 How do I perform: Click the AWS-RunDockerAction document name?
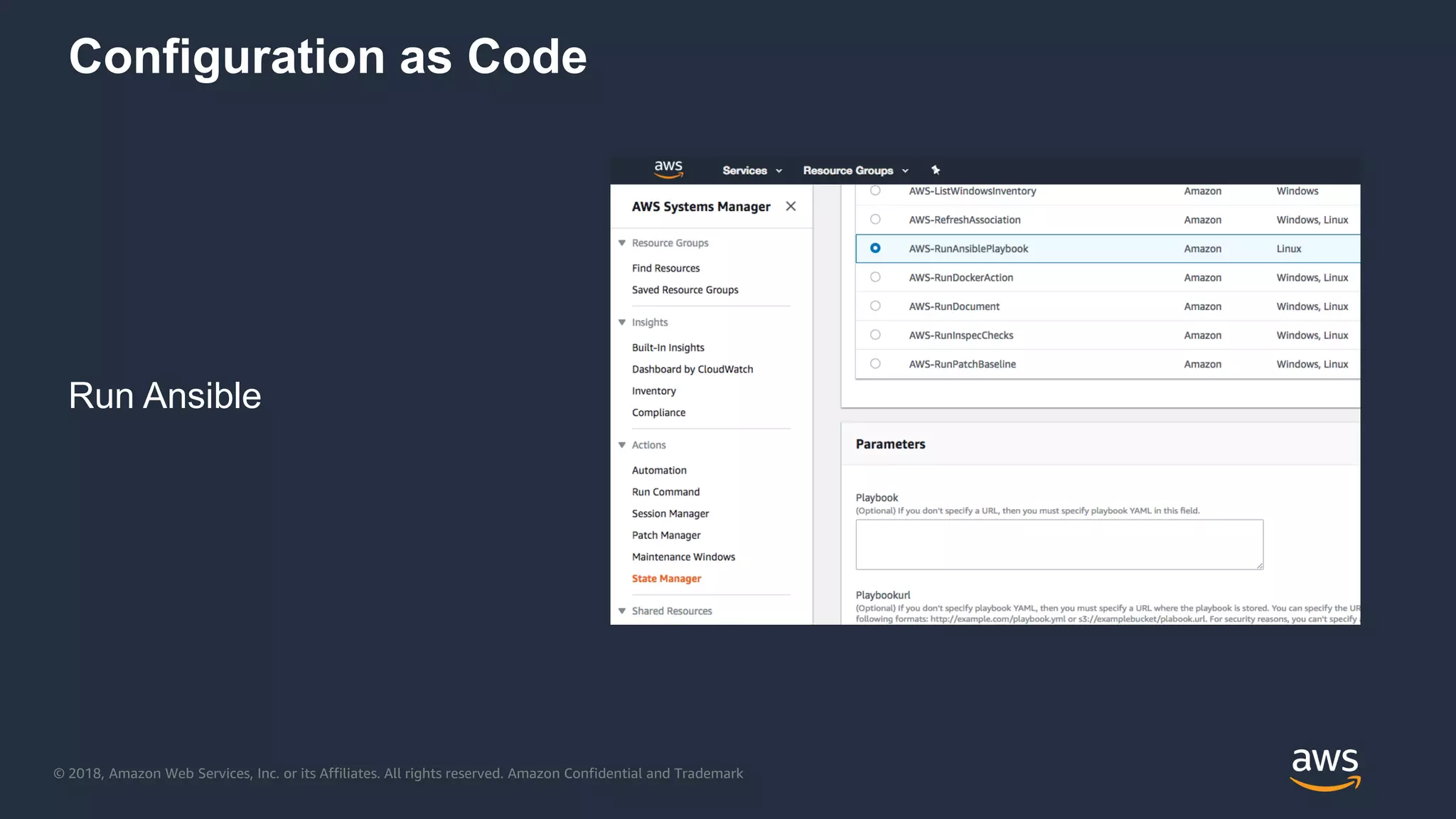[x=960, y=278]
